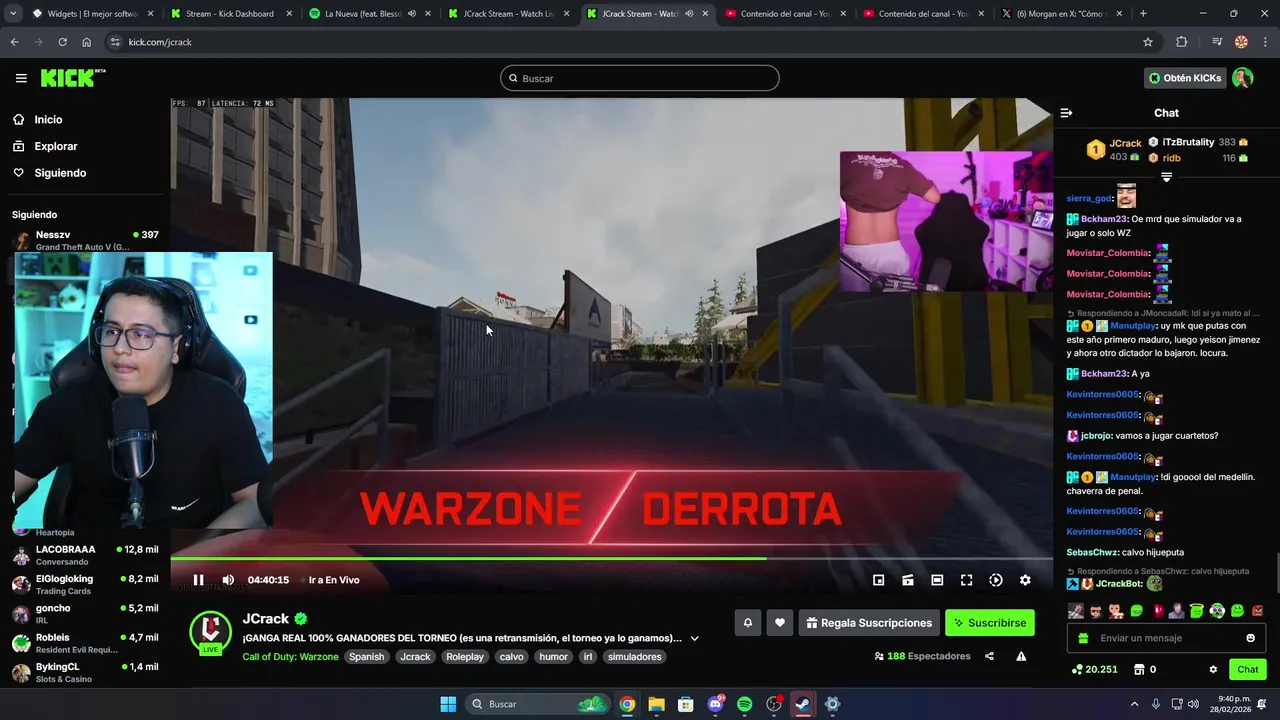Image resolution: width=1280 pixels, height=720 pixels.
Task: Enter fullscreen video mode
Action: 966,580
